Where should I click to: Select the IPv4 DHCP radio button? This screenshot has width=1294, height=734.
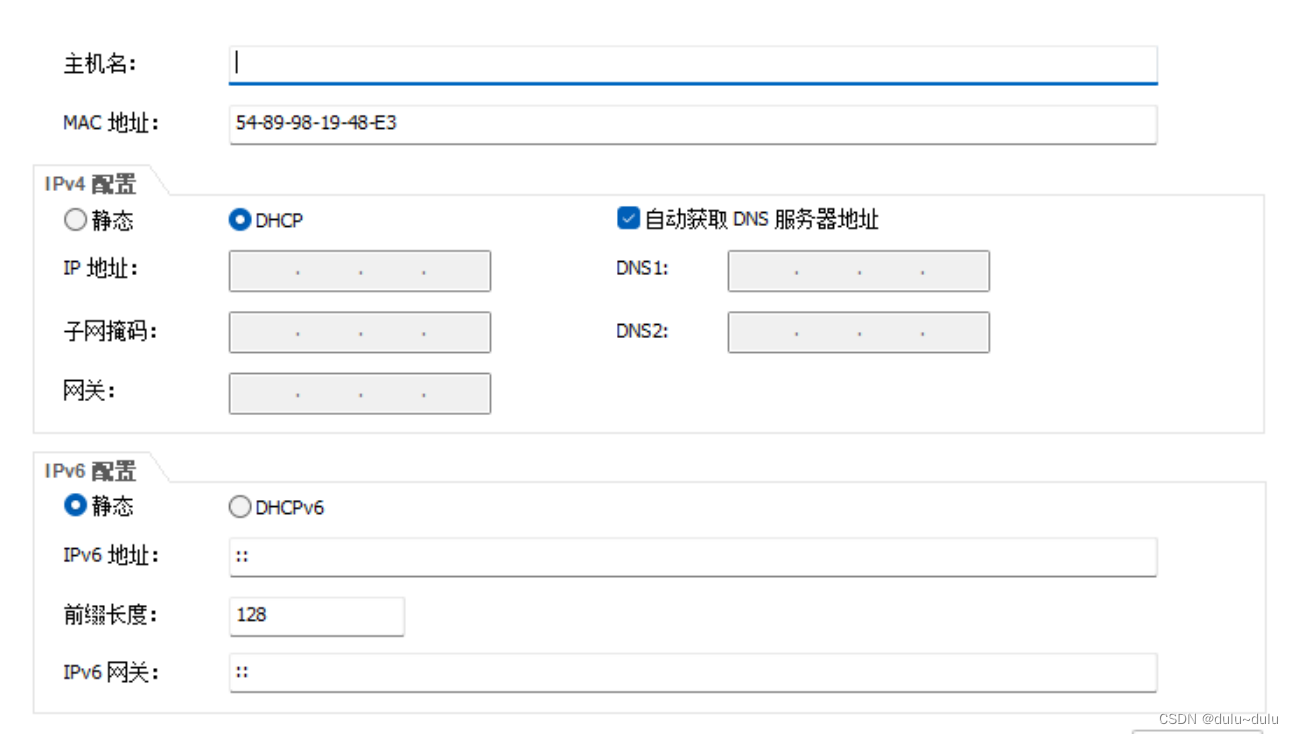(240, 220)
